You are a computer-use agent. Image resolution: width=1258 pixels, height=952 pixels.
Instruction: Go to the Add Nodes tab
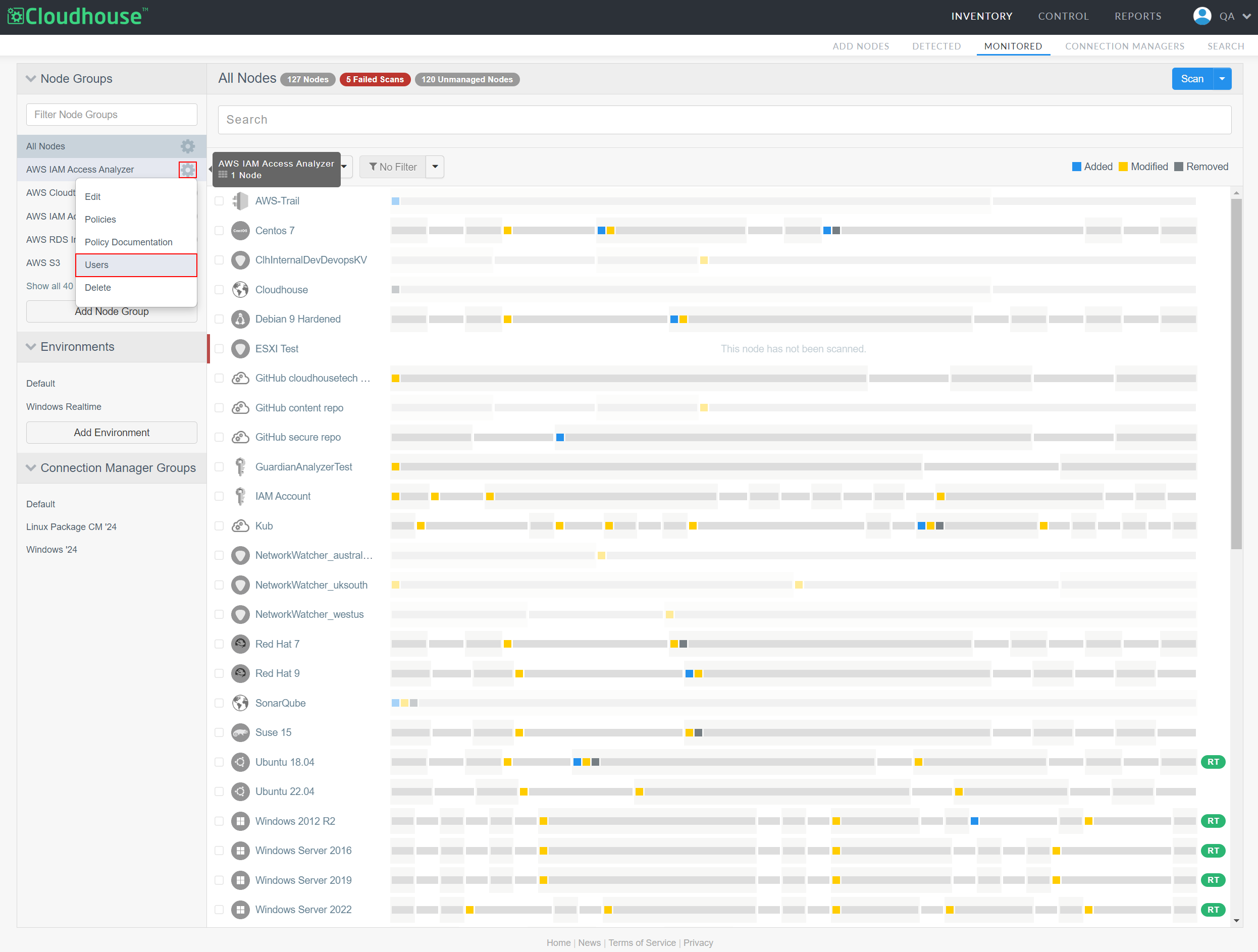click(861, 46)
